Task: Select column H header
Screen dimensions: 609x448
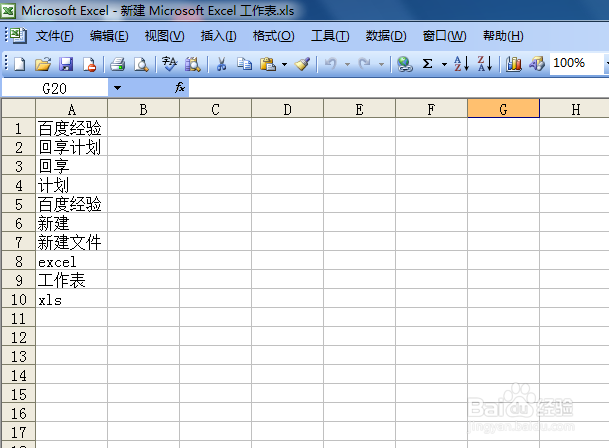Action: [x=574, y=108]
